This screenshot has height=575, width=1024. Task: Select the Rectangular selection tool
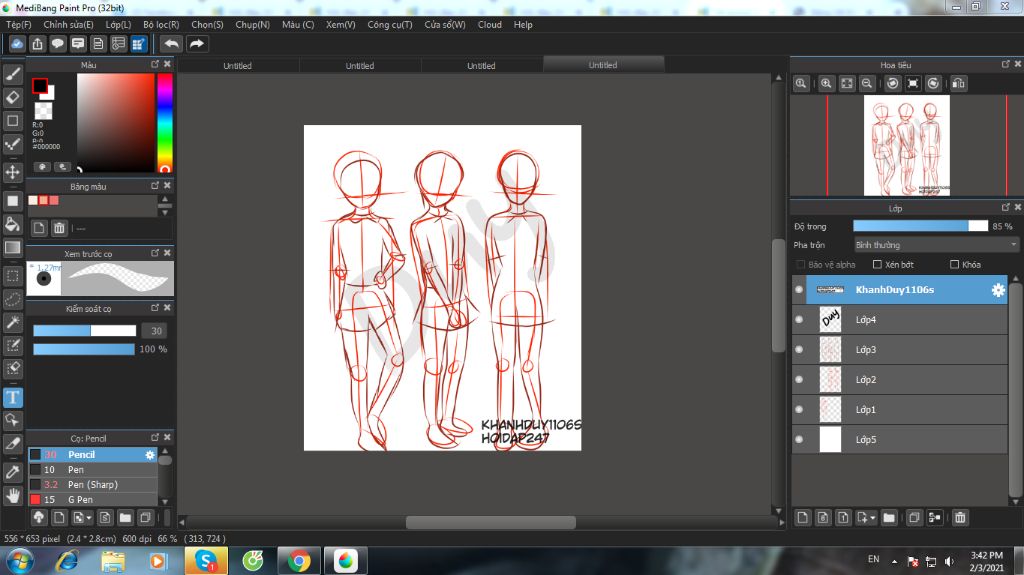point(12,276)
